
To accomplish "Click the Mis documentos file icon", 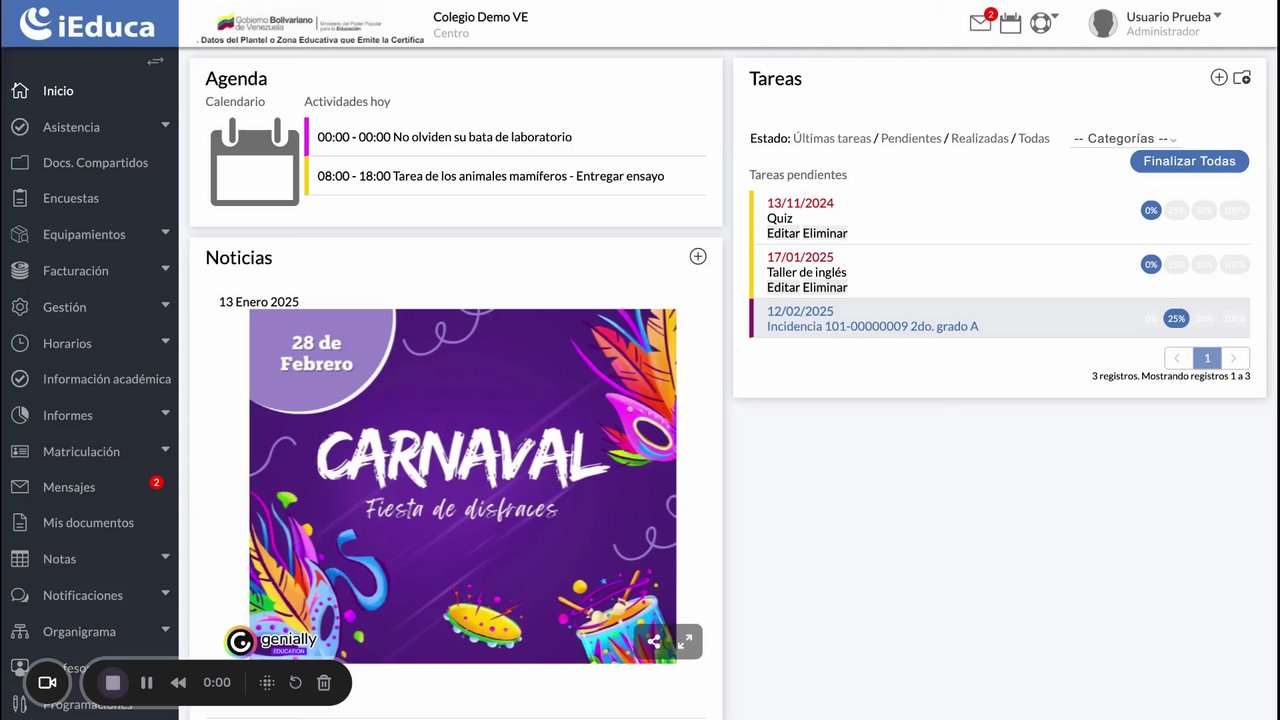I will click(x=20, y=523).
